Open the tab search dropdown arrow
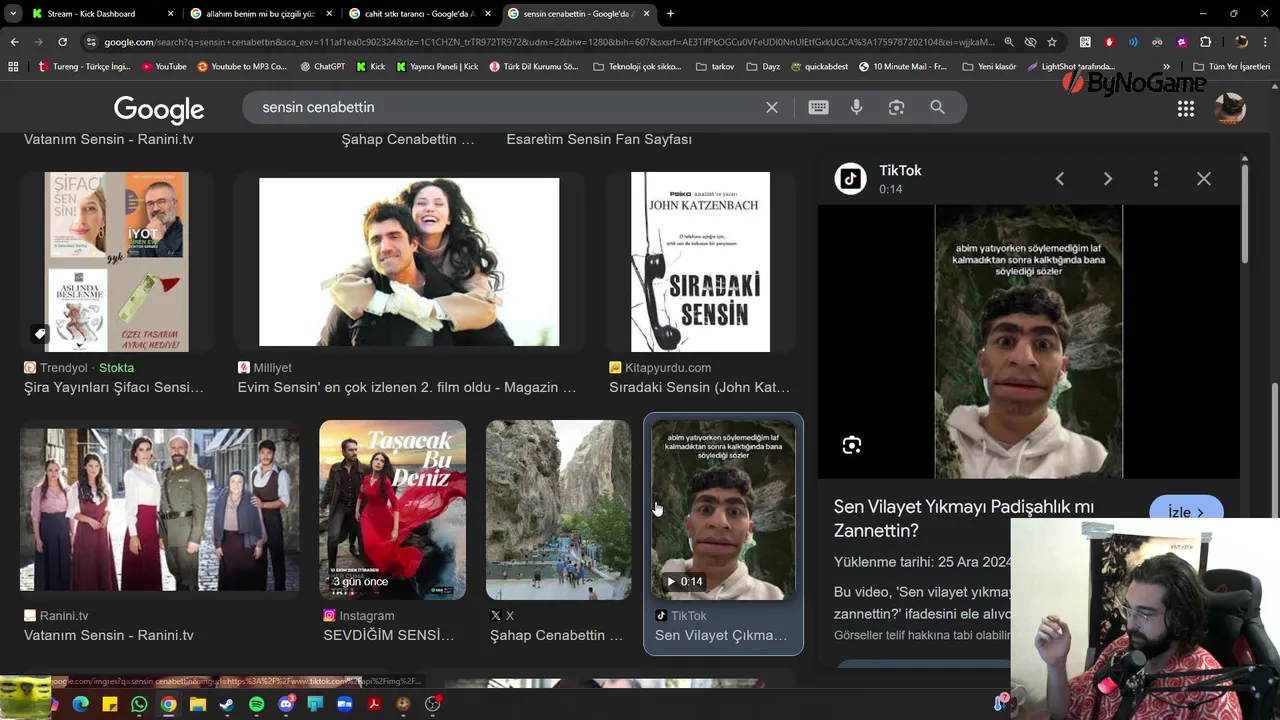 point(13,14)
